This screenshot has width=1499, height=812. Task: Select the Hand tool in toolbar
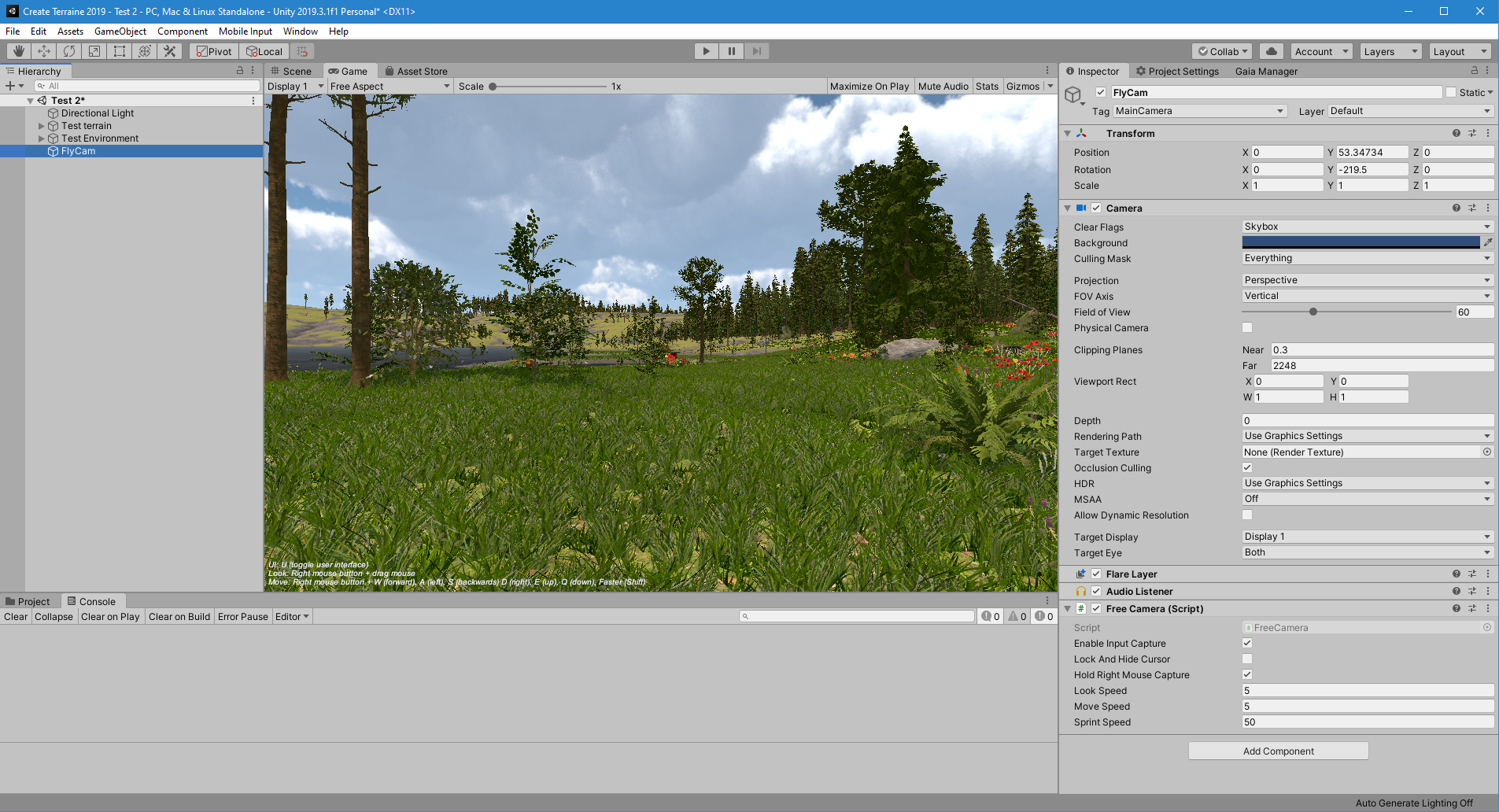coord(19,51)
